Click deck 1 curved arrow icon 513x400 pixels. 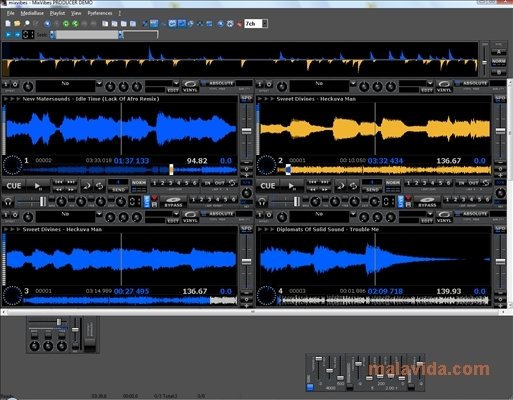pyautogui.click(x=87, y=186)
